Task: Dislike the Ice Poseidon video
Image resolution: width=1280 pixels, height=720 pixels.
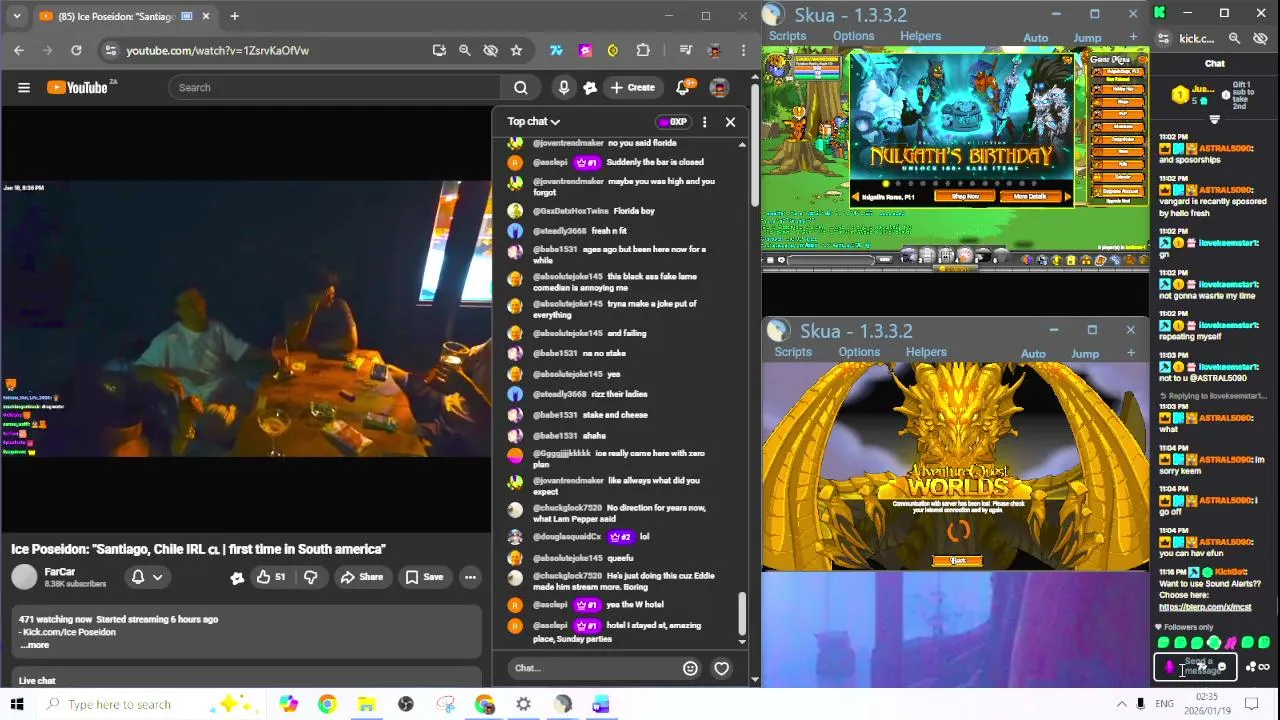Action: (311, 577)
